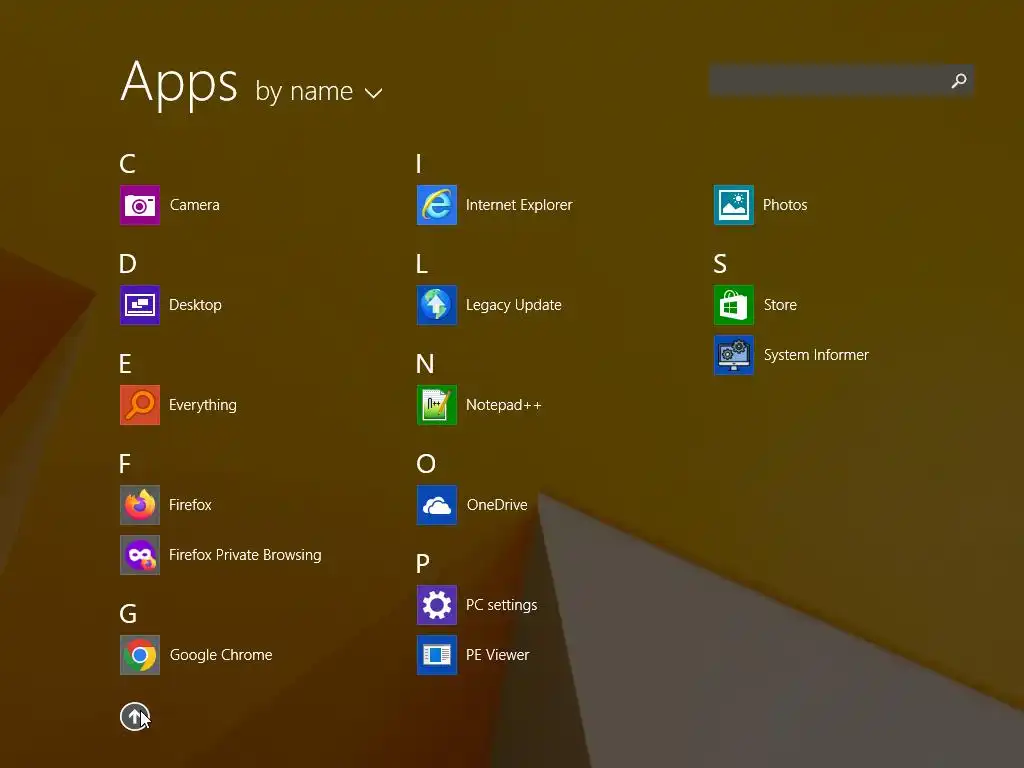Click the "Internet Explorer" label text
Image resolution: width=1024 pixels, height=768 pixels.
coord(519,205)
